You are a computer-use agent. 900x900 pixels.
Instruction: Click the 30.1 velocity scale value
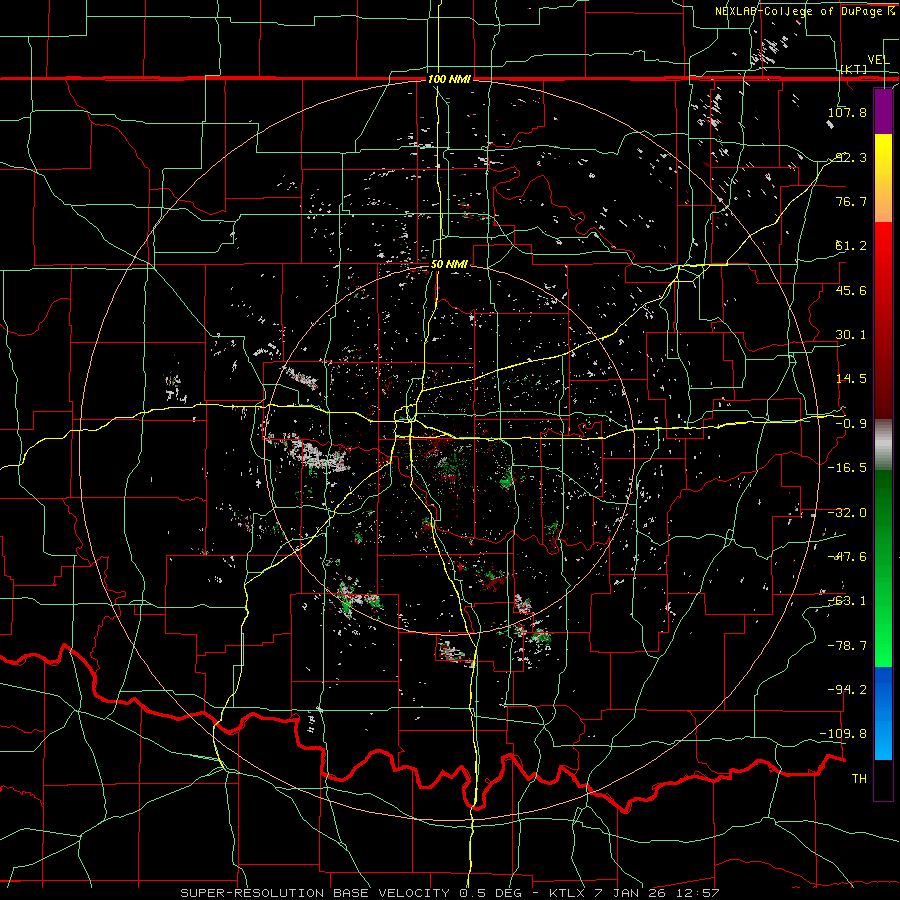click(851, 335)
